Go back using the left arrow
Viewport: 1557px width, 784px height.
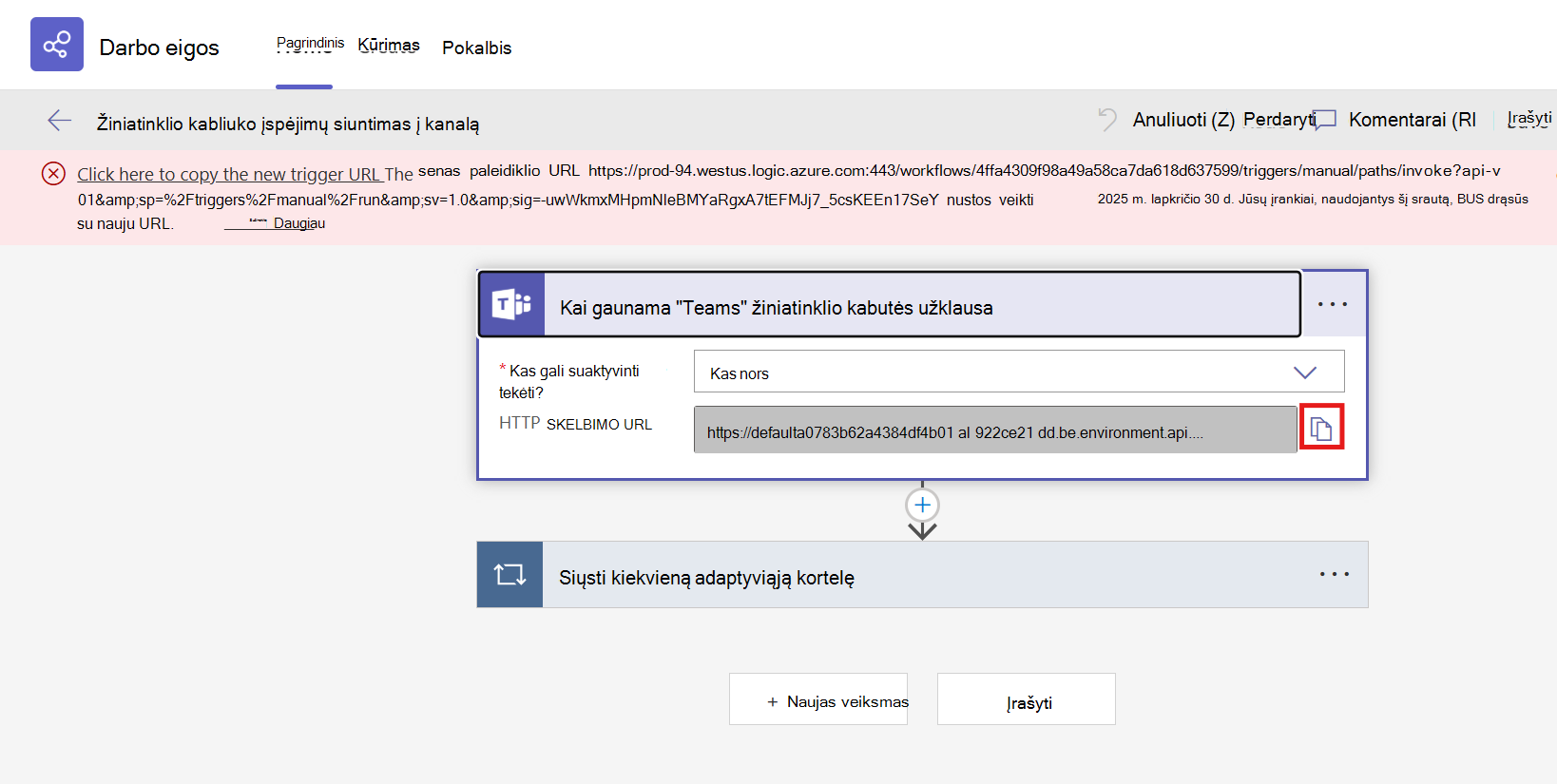click(60, 121)
